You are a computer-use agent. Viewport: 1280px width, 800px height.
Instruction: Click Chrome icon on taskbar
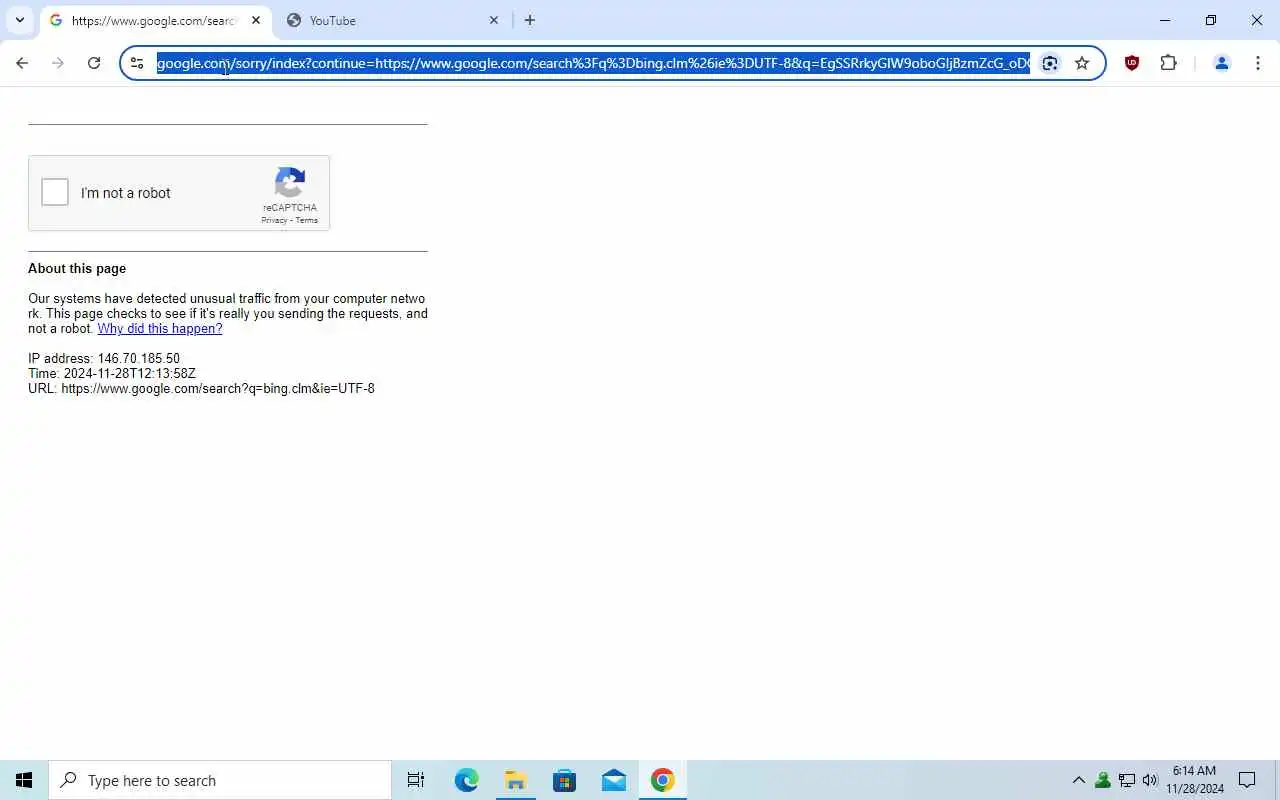coord(662,780)
